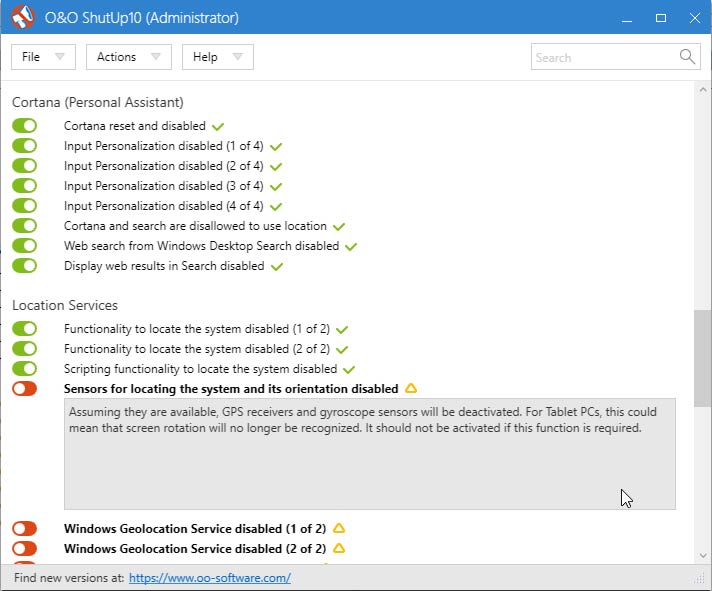The image size is (712, 591).
Task: Click checkmark beside Input Personalization disabled (3 of 4)
Action: tap(276, 186)
